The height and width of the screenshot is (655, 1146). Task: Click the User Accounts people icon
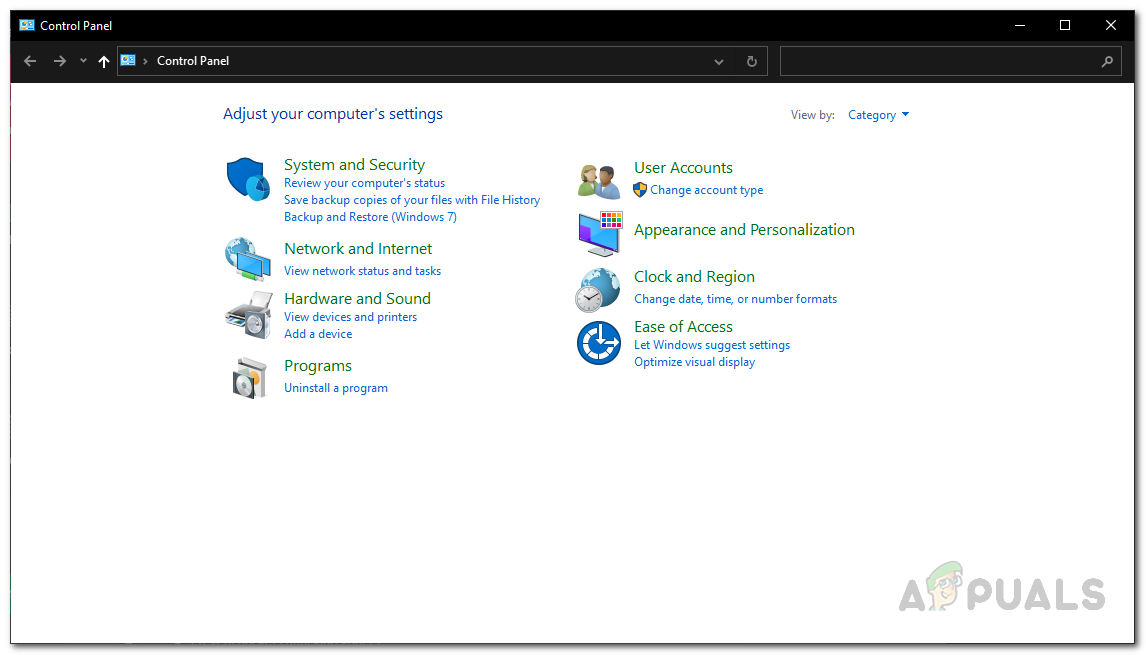pyautogui.click(x=599, y=180)
